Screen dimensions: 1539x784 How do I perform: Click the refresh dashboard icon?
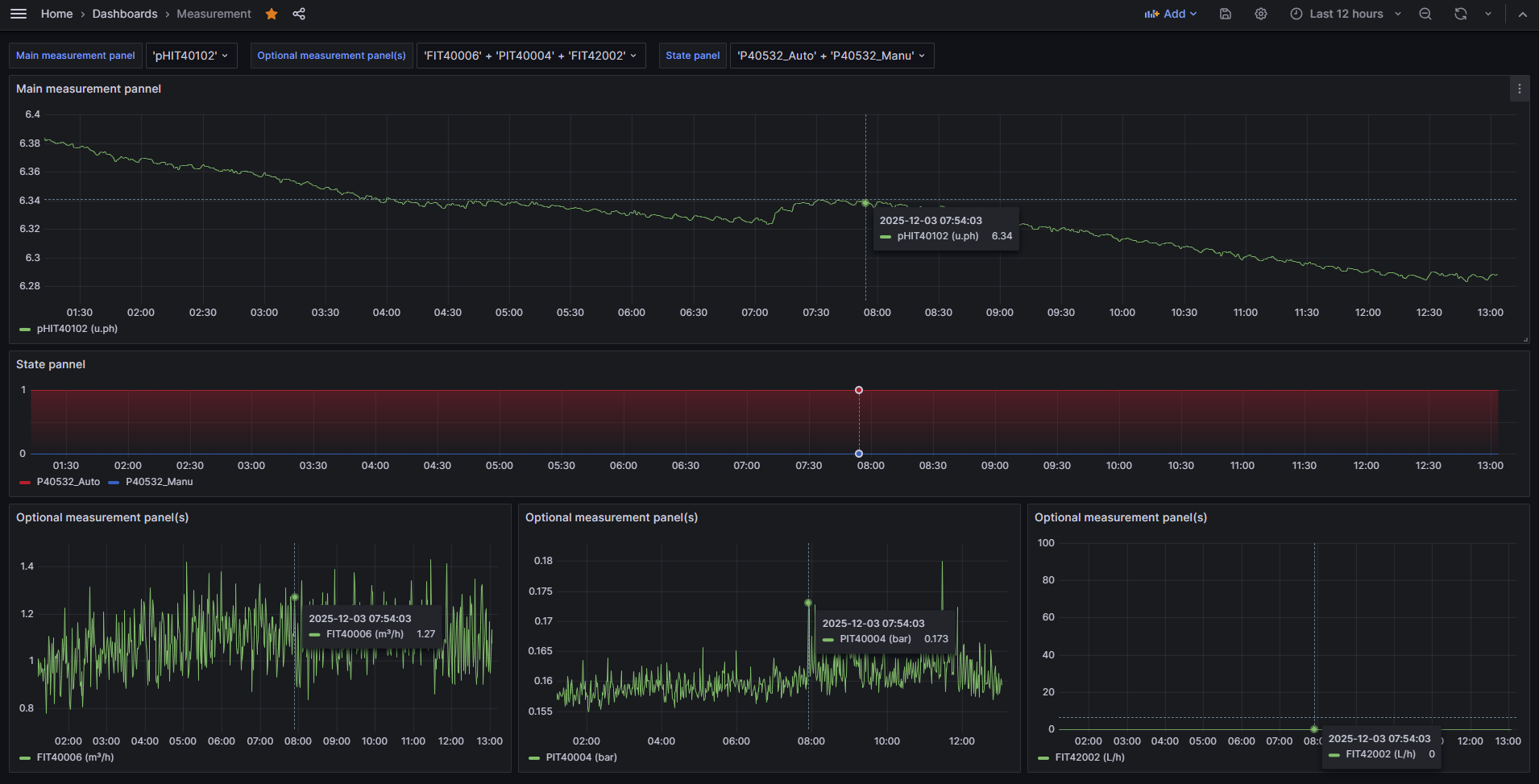[x=1460, y=14]
